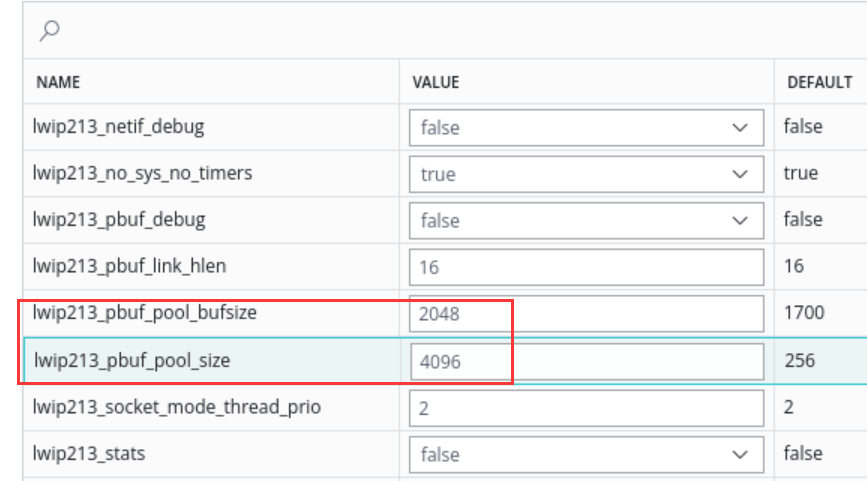The height and width of the screenshot is (481, 867).
Task: Click the lwip213_pbuf_debug chevron arrow
Action: click(x=740, y=221)
